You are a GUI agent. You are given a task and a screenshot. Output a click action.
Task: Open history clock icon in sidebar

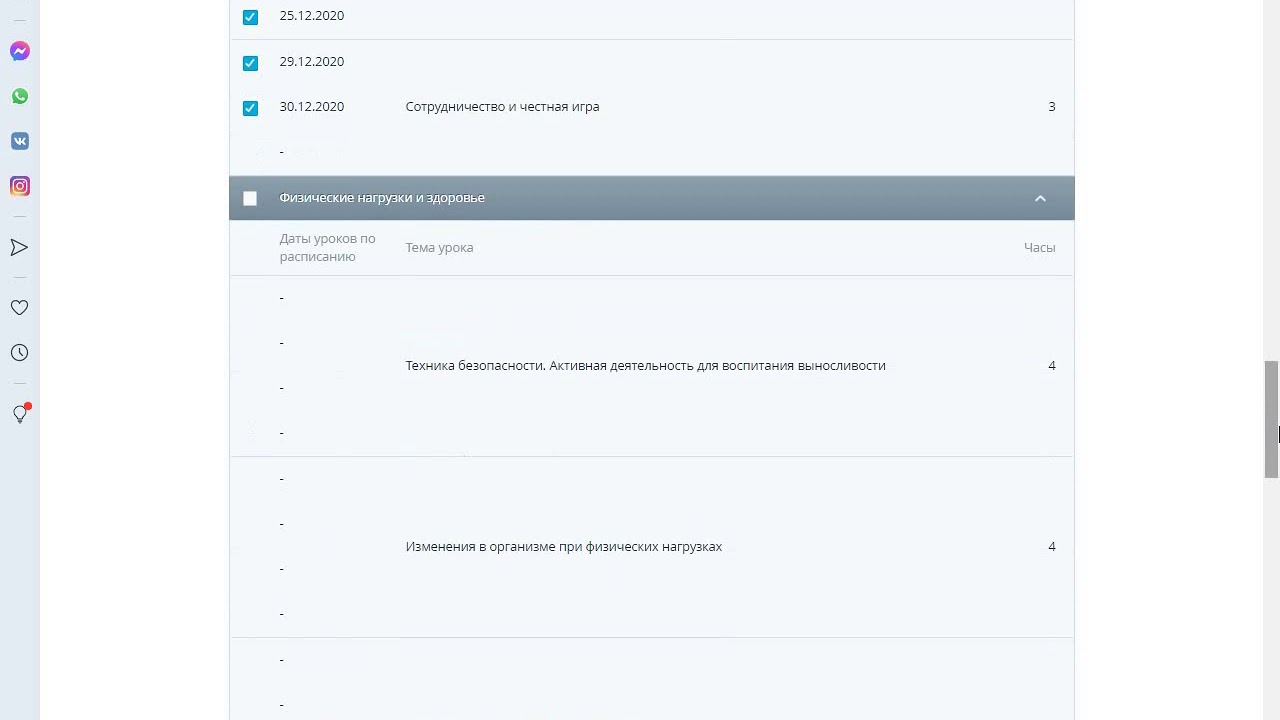(19, 353)
